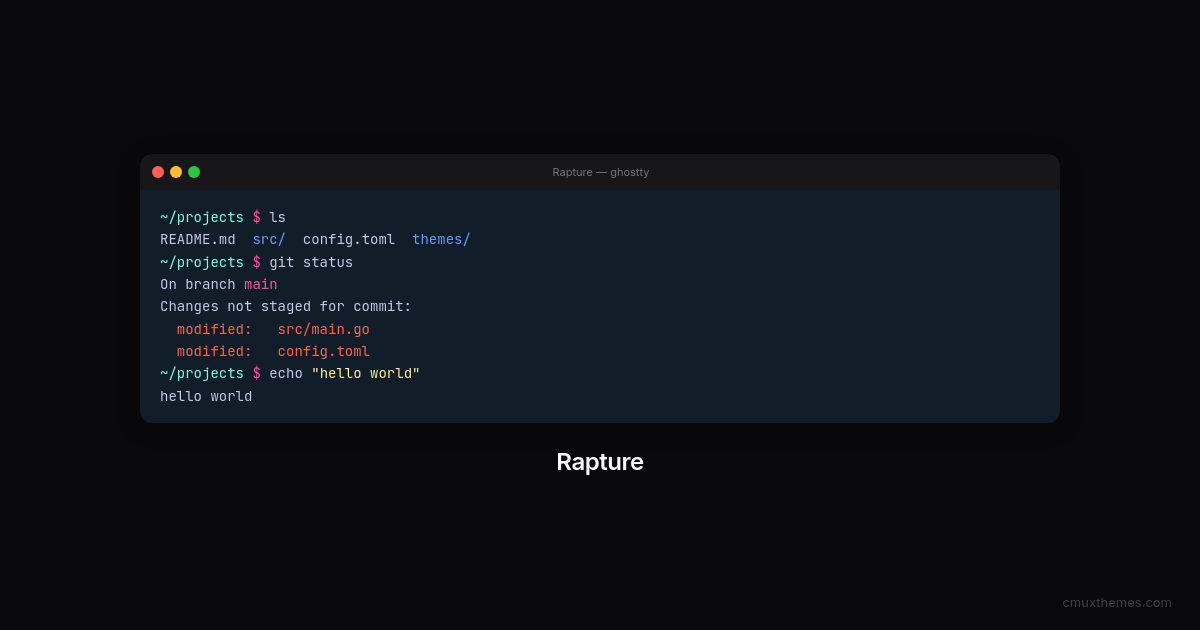
Task: Click the modified file 'src/main.go'
Action: [324, 329]
